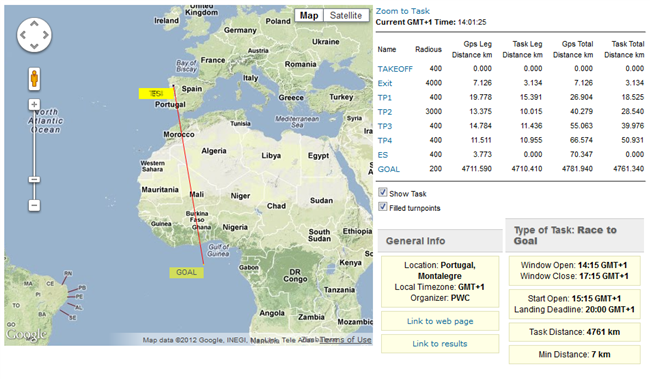Pan the map up with the arrow
The height and width of the screenshot is (379, 650).
pyautogui.click(x=34, y=24)
